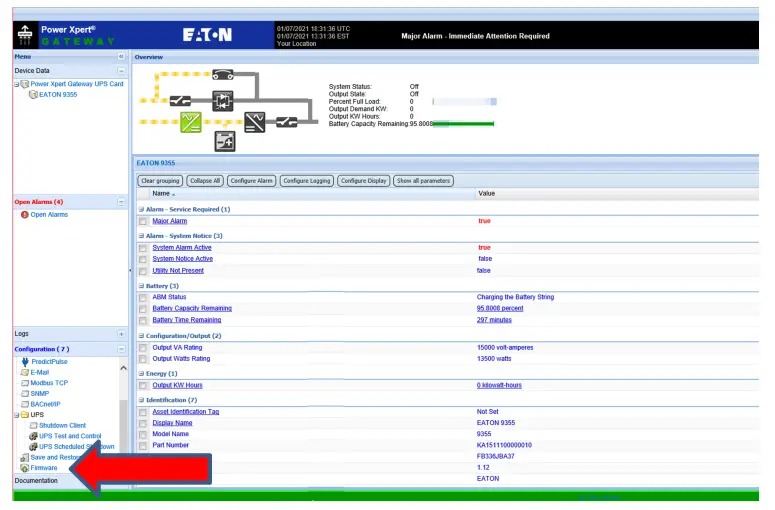Click the Configure Display button
Image resolution: width=775 pixels, height=510 pixels.
pos(364,181)
